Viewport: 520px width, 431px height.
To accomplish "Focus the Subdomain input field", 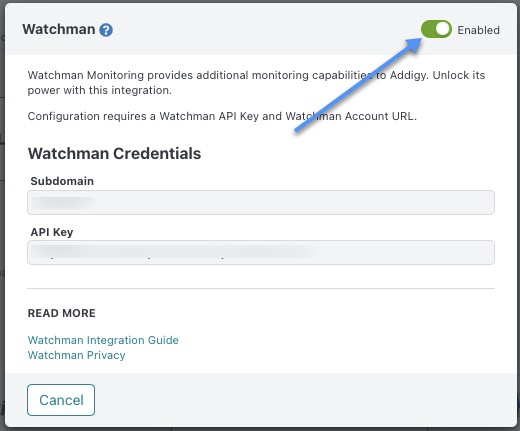I will click(261, 202).
